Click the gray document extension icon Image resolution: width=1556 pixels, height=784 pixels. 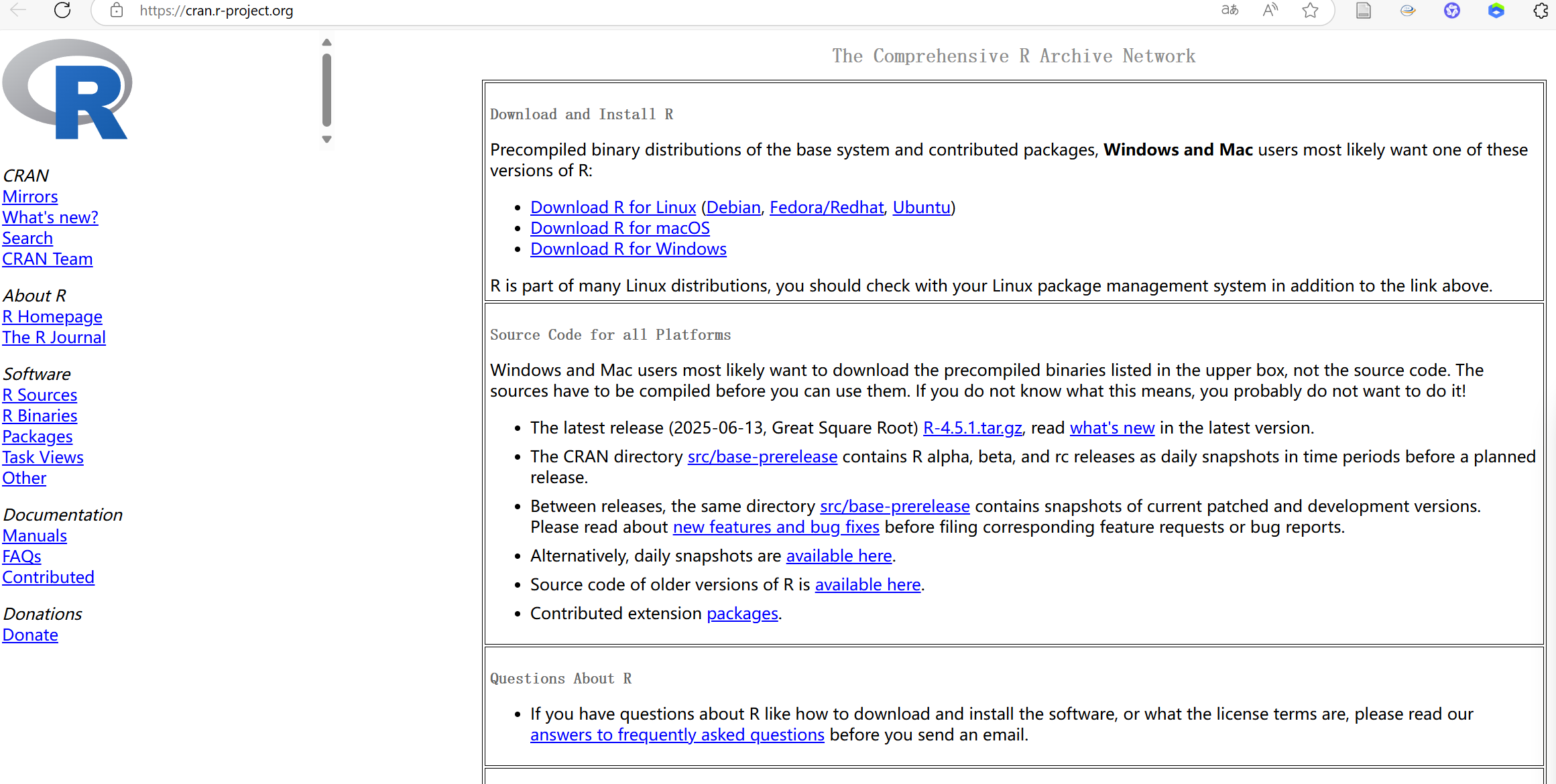(x=1363, y=10)
